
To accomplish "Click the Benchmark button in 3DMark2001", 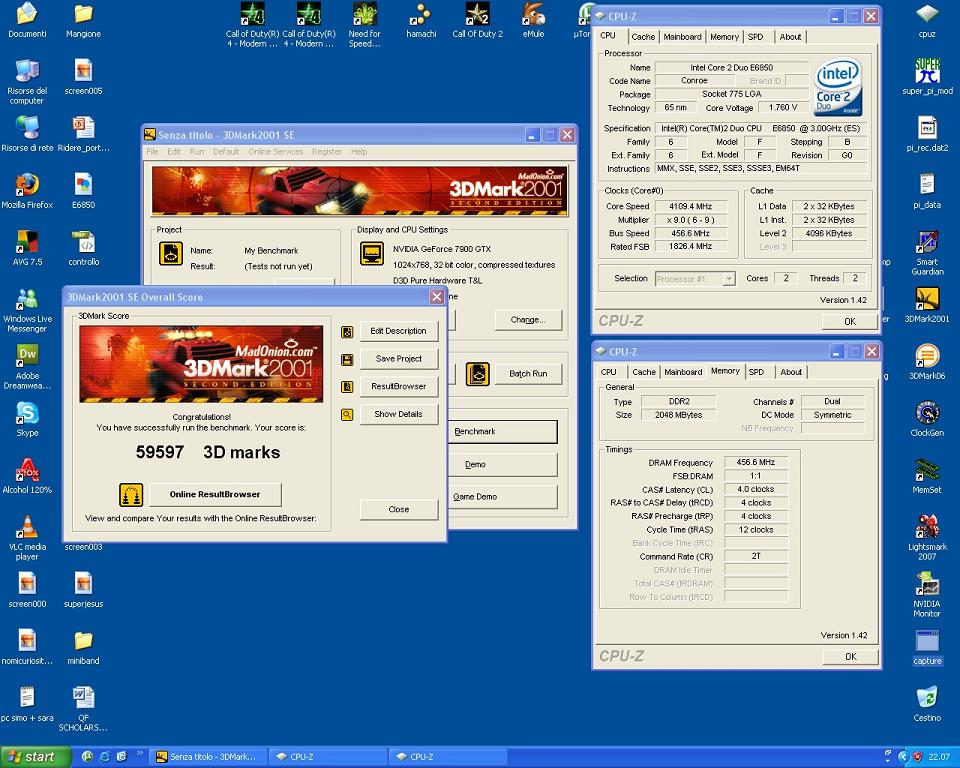I will [x=503, y=432].
